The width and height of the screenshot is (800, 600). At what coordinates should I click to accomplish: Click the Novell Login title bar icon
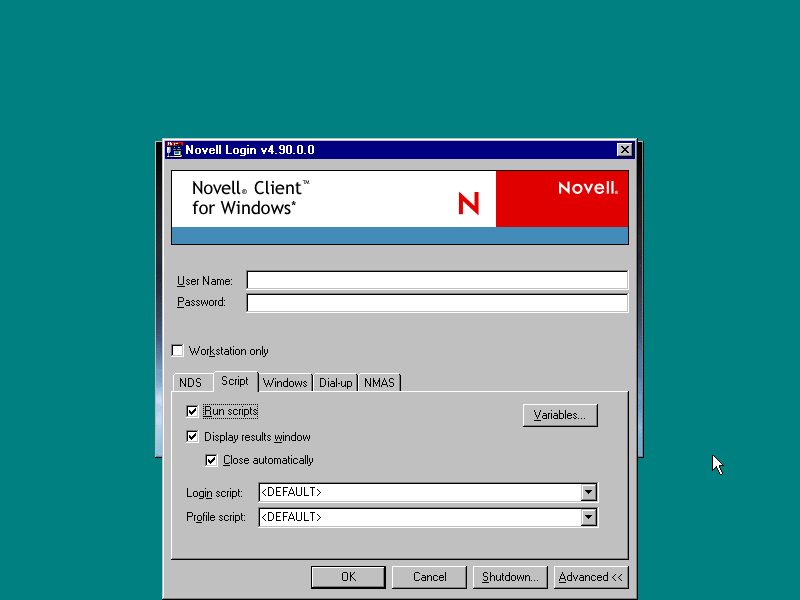[x=174, y=149]
